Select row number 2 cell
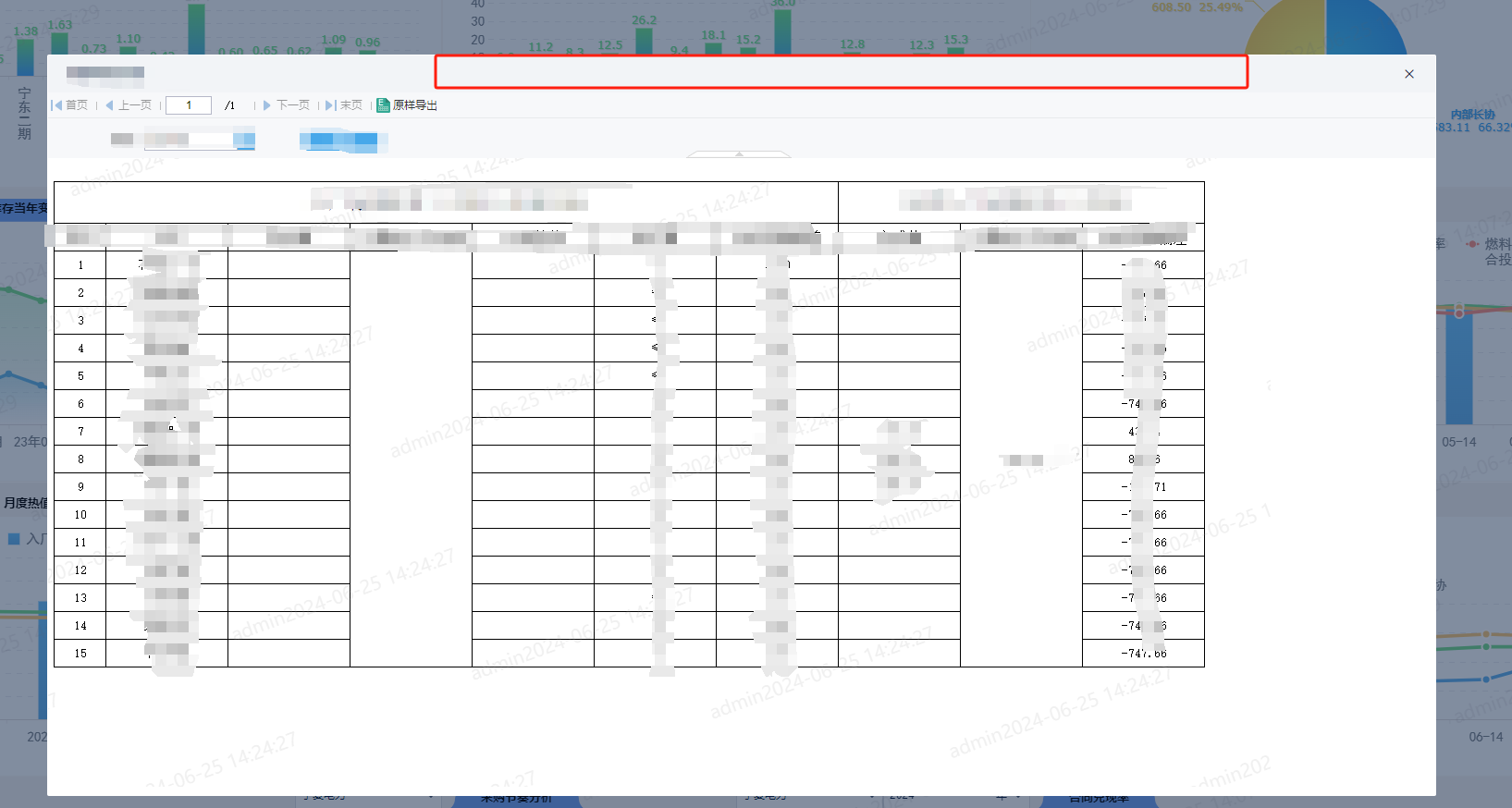This screenshot has height=808, width=1512. 80,293
